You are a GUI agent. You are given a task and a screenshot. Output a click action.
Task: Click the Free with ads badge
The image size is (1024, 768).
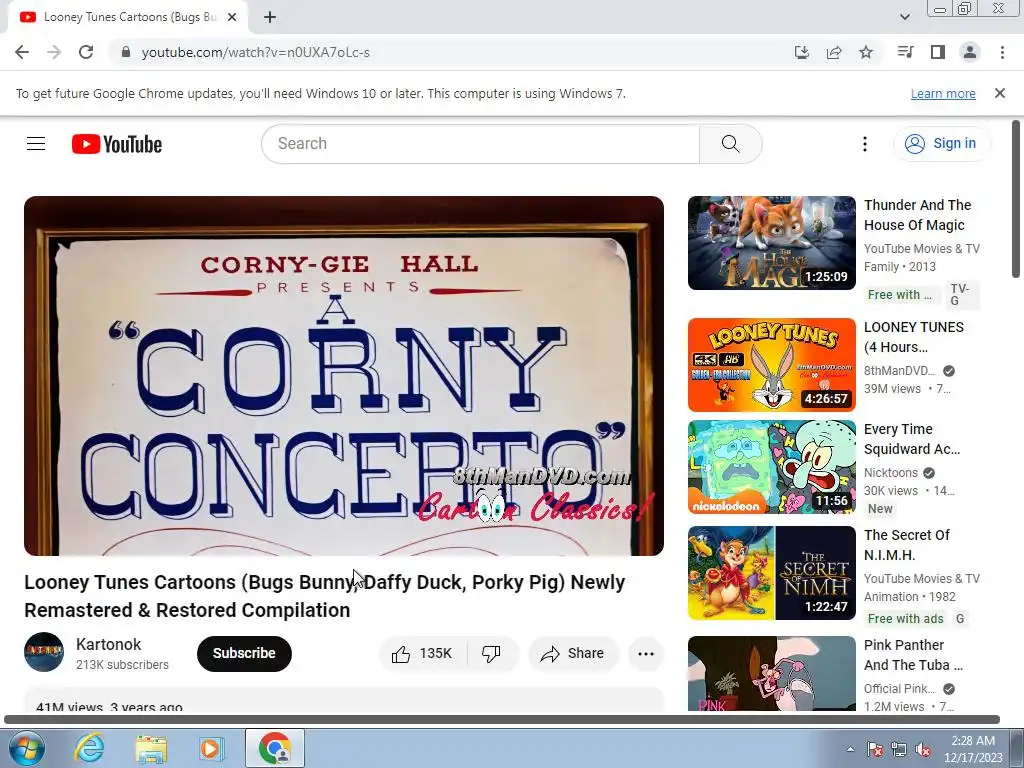click(905, 618)
